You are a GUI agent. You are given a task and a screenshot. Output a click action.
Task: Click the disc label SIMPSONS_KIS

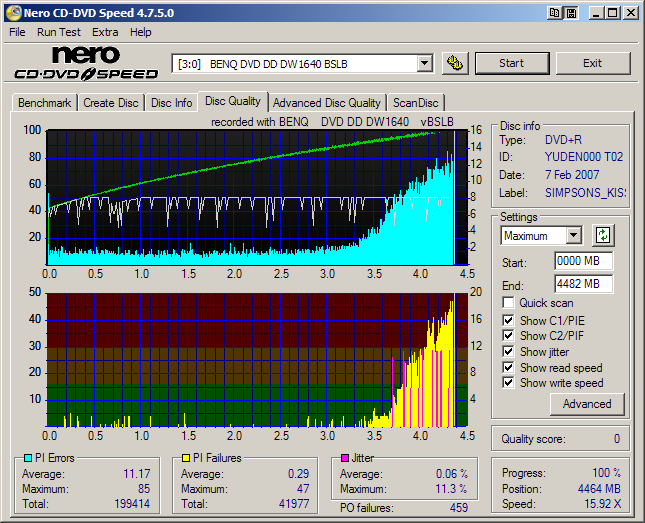pos(585,193)
